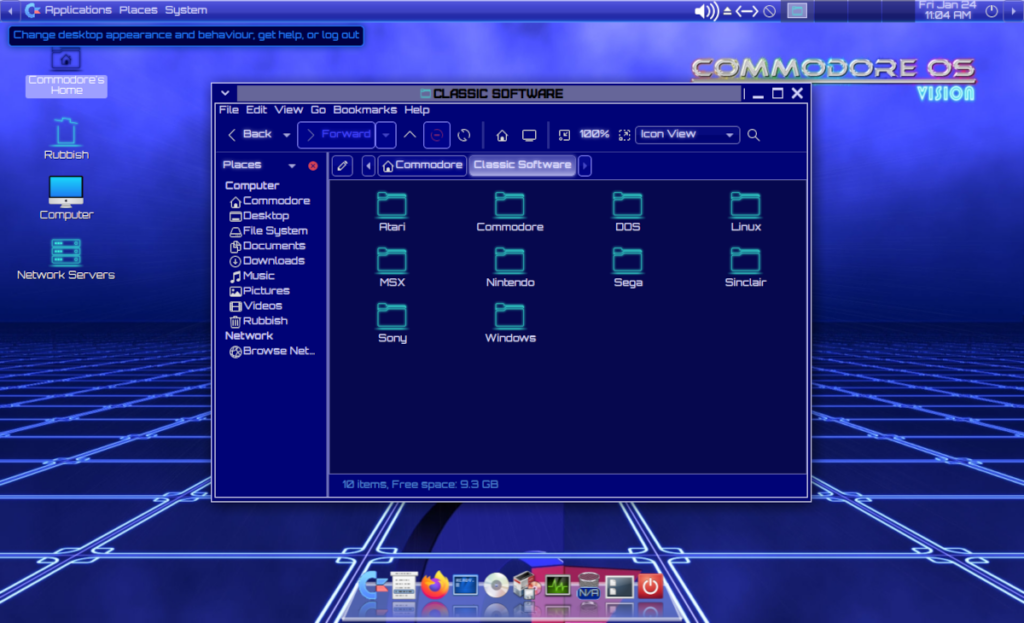The width and height of the screenshot is (1024, 623).
Task: Click the red power button in dock
Action: [x=650, y=586]
